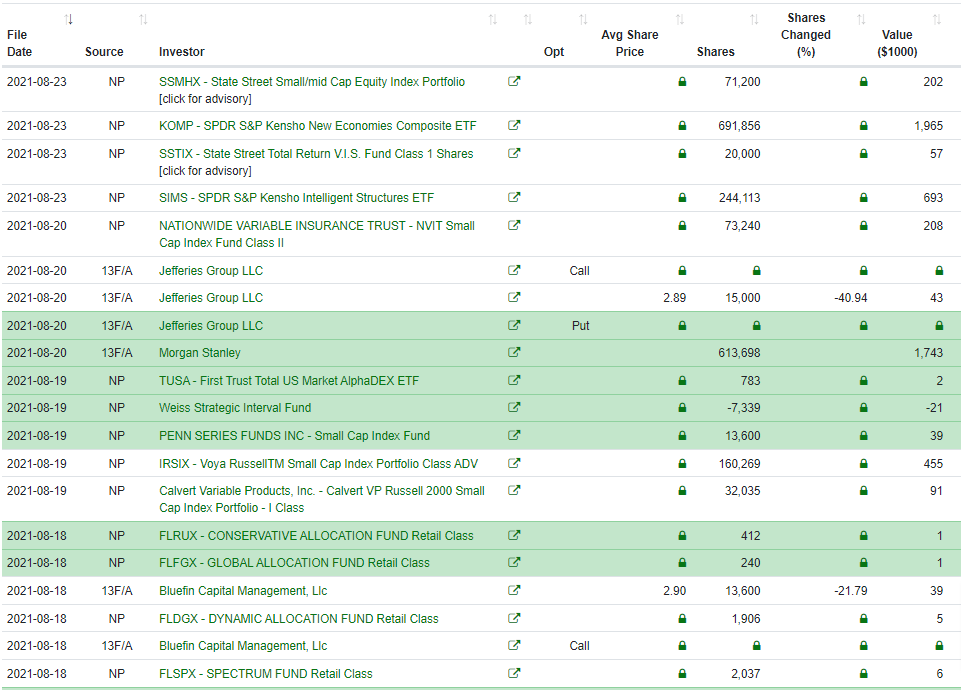This screenshot has height=690, width=961.
Task: Open external link icon for FLSPX row
Action: tap(514, 673)
